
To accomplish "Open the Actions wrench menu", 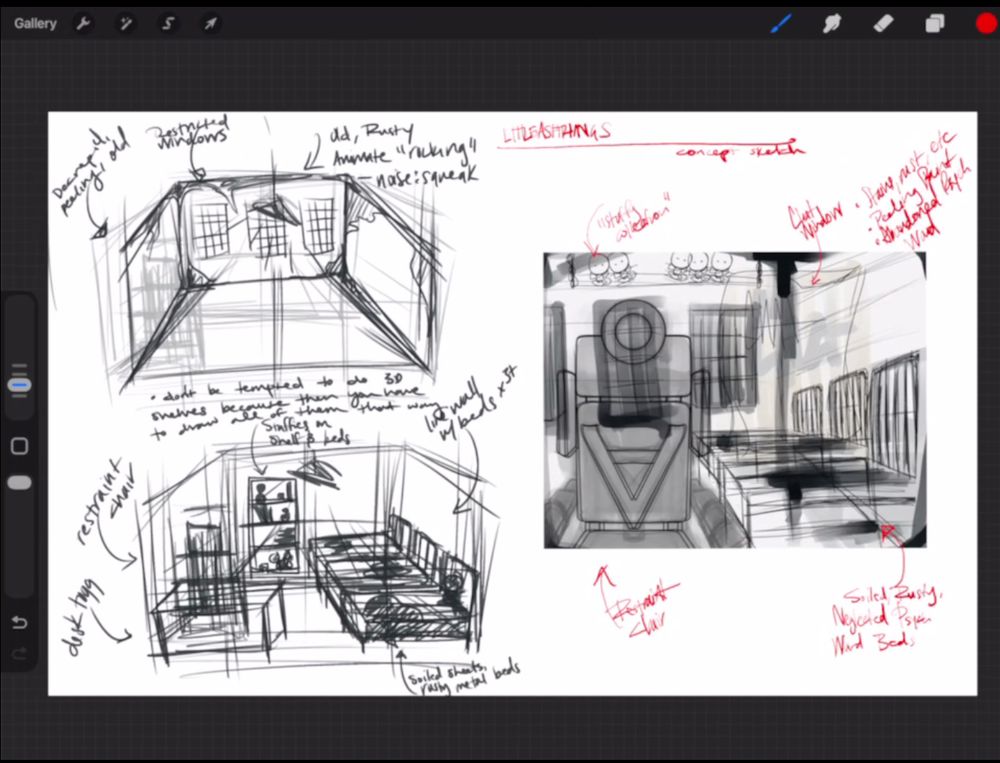I will (83, 24).
